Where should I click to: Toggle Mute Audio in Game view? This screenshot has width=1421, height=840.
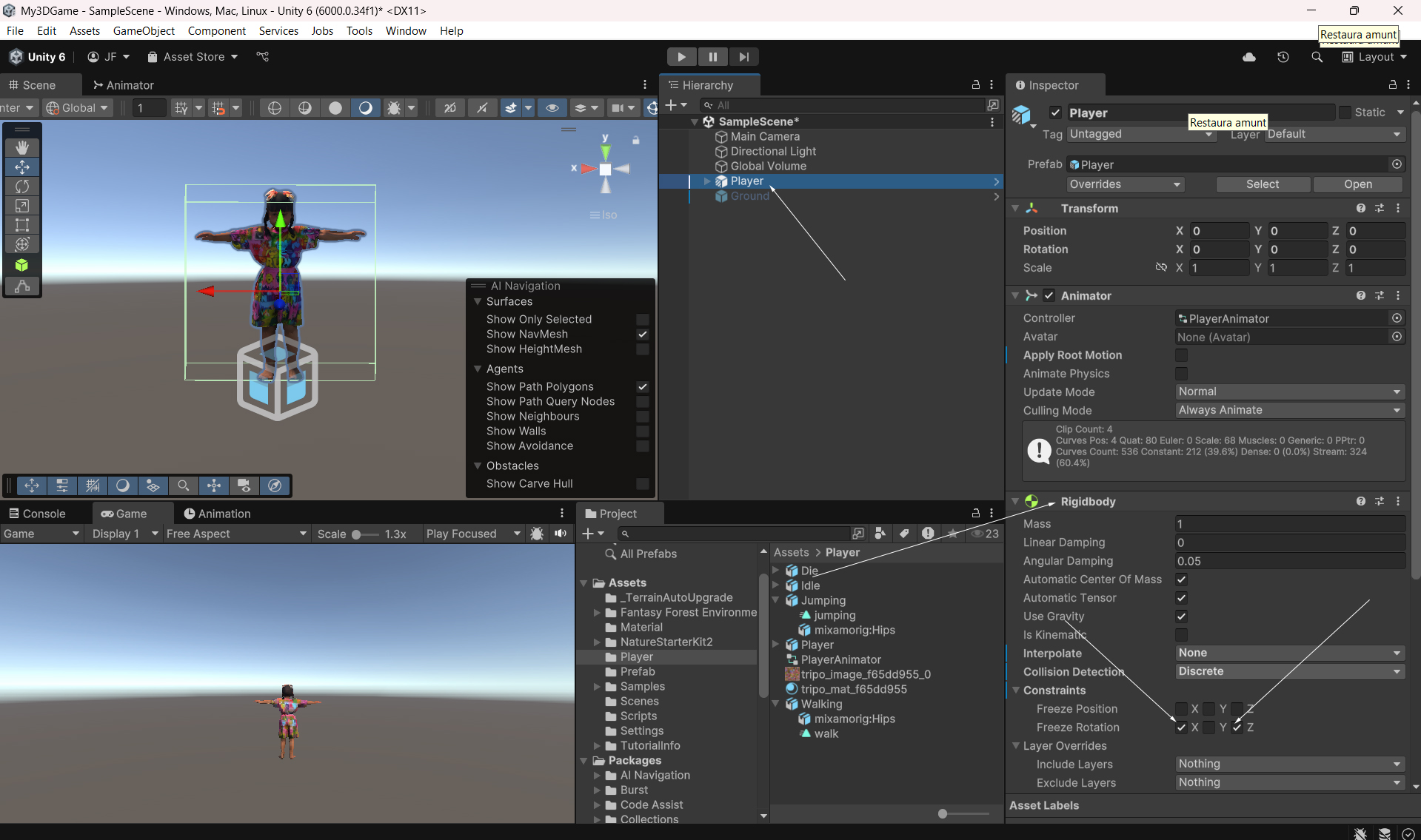point(561,534)
